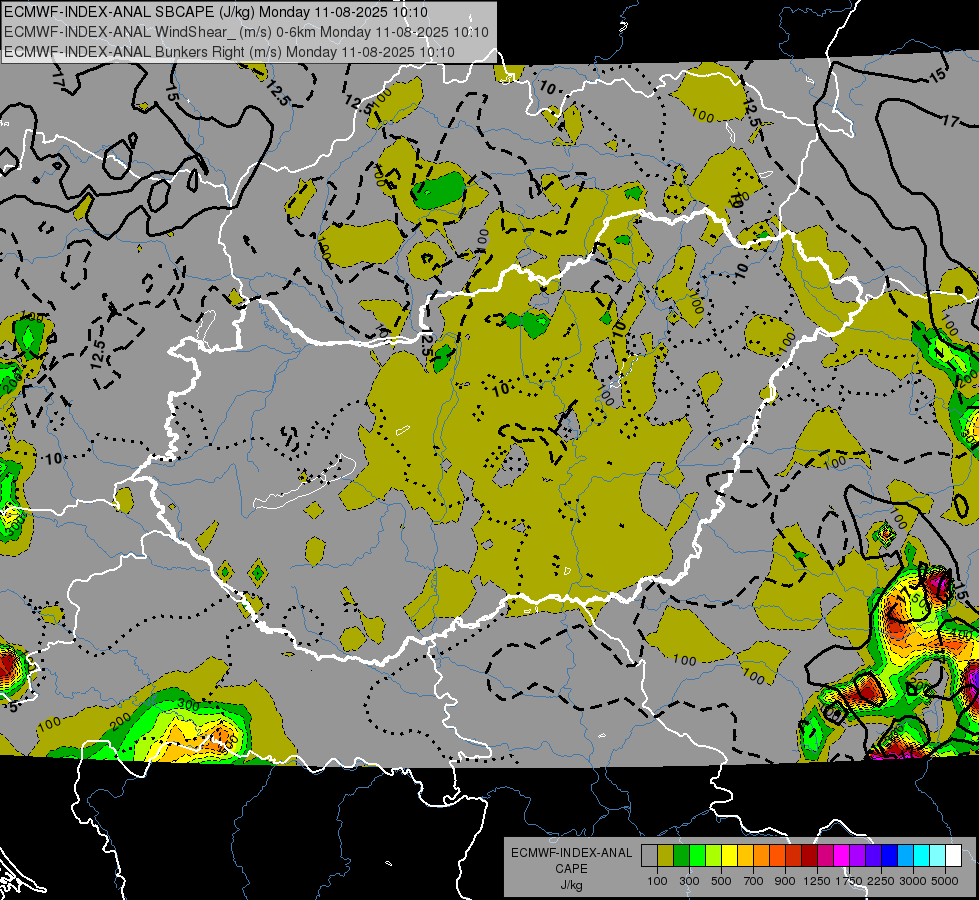Pick the yellow-green swatch left of 500

[714, 855]
